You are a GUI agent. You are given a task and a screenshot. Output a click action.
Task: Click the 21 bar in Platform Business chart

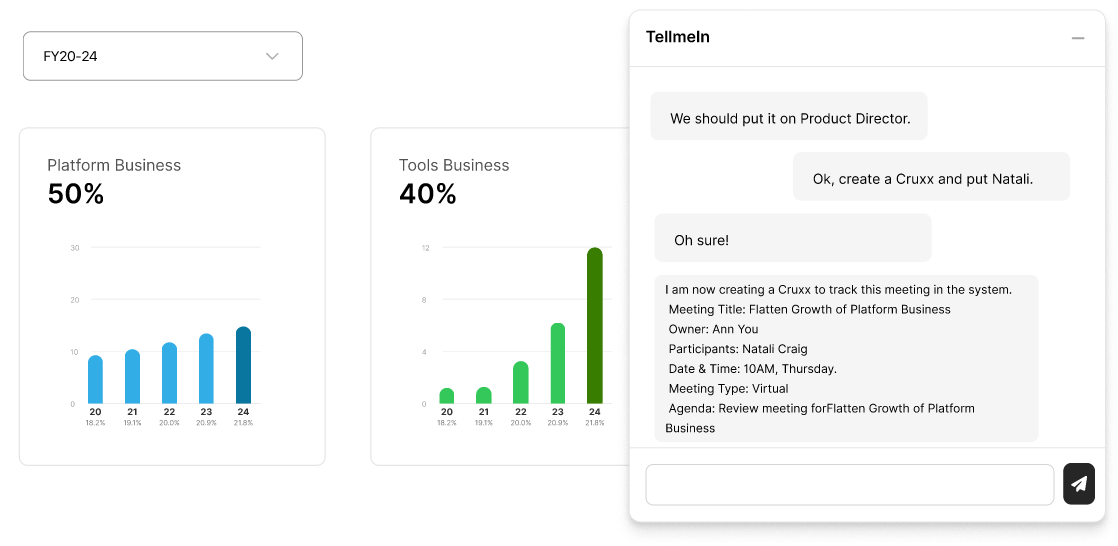tap(133, 376)
